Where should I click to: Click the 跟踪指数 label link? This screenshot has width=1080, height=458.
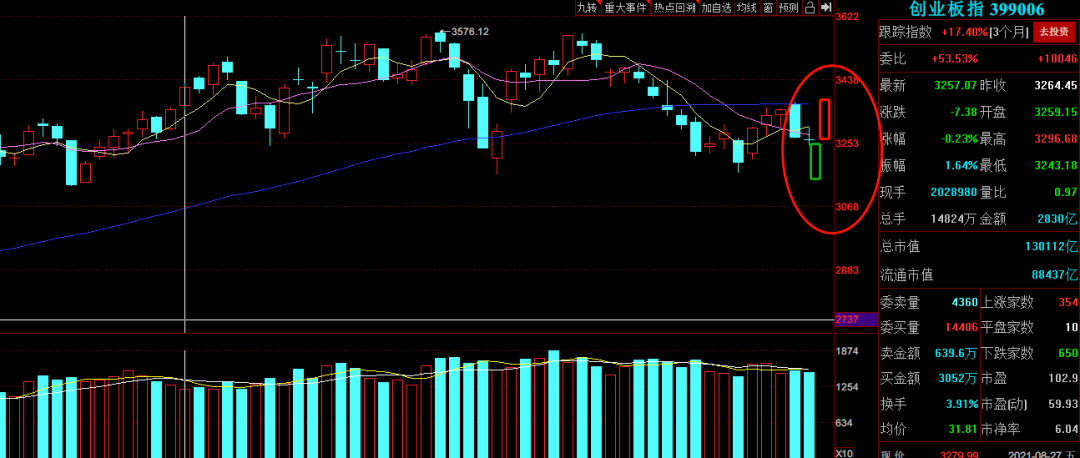[905, 32]
